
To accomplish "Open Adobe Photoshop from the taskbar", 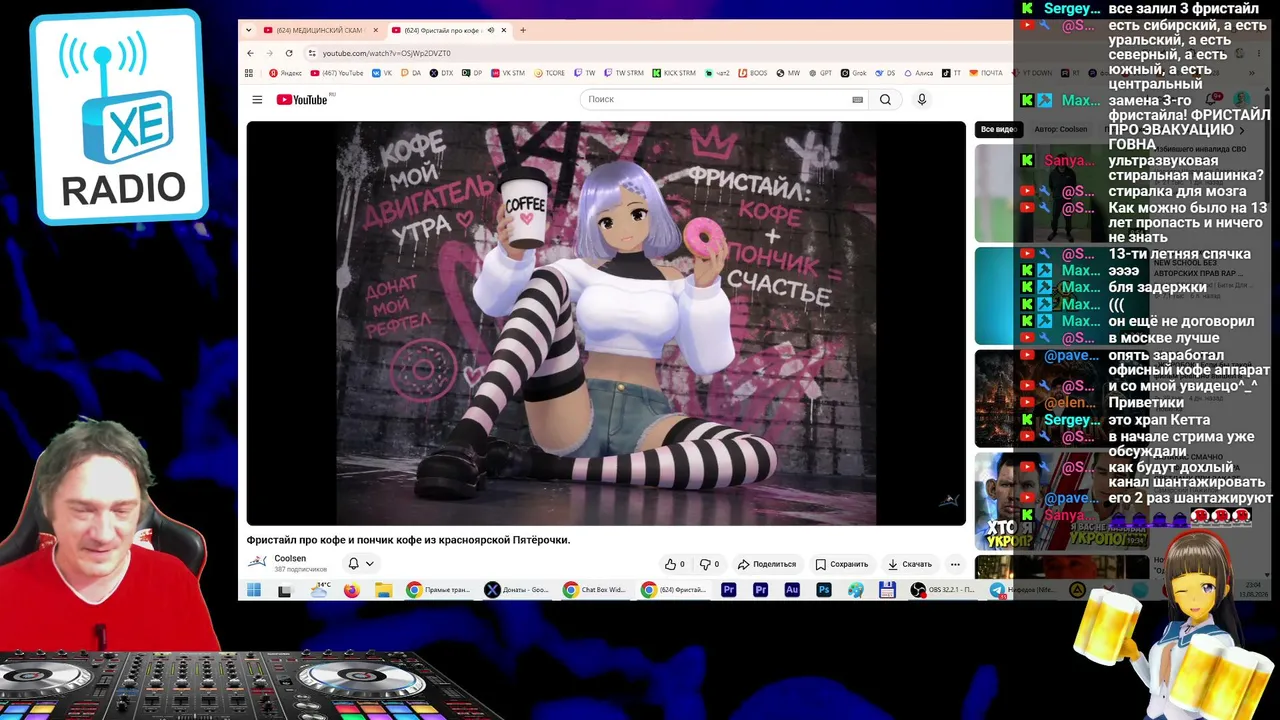I will [824, 590].
